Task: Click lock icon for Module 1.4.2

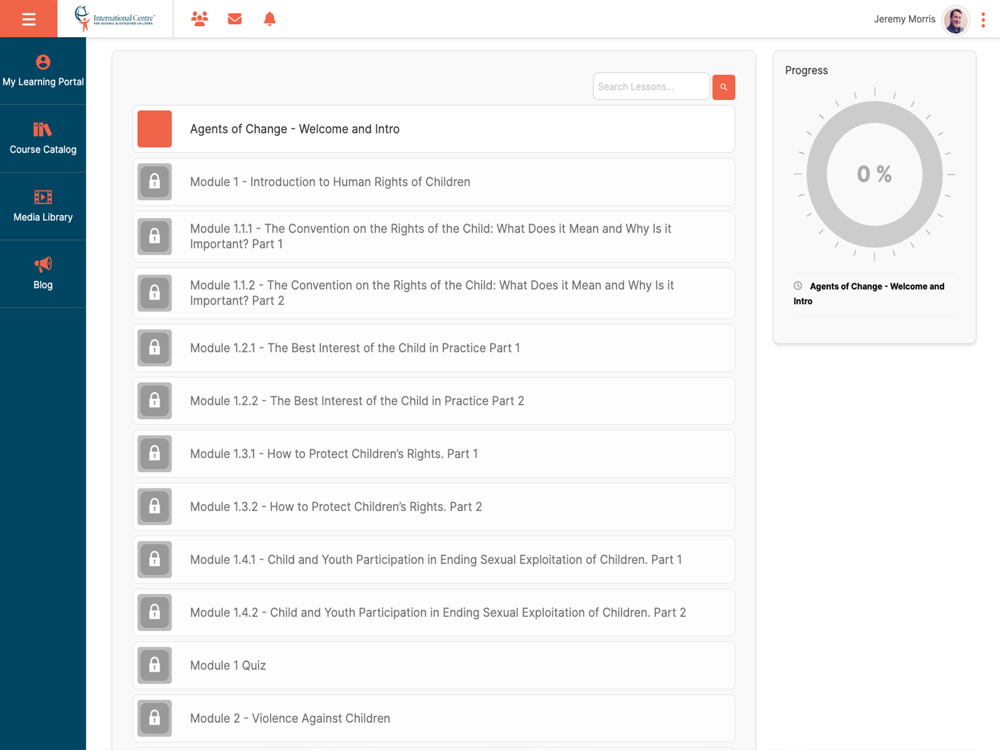Action: coord(154,613)
